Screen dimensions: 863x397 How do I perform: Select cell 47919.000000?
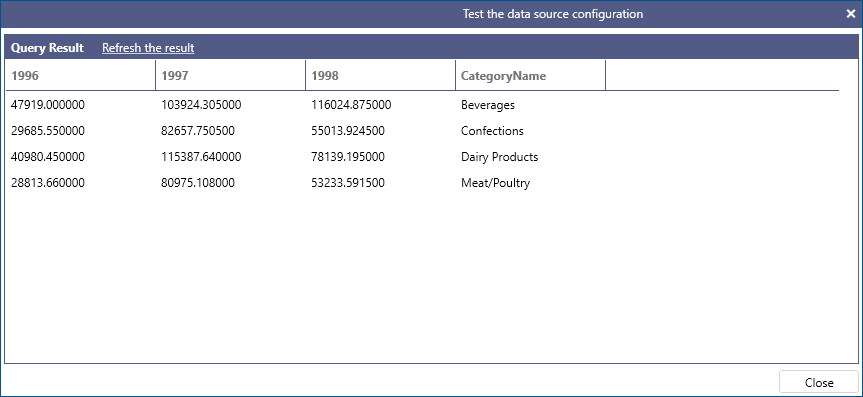48,105
